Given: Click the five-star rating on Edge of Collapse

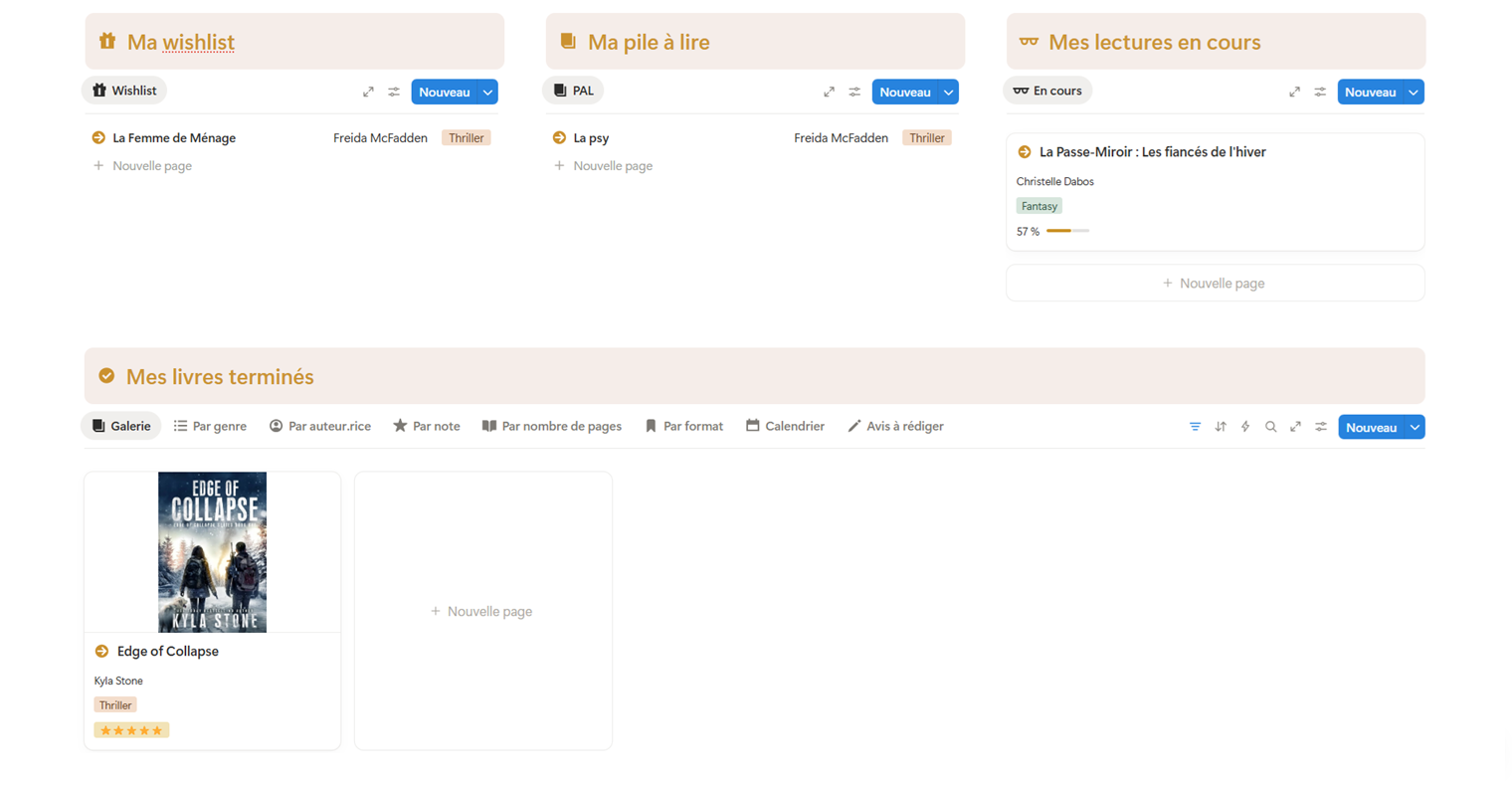Looking at the screenshot, I should pyautogui.click(x=131, y=730).
